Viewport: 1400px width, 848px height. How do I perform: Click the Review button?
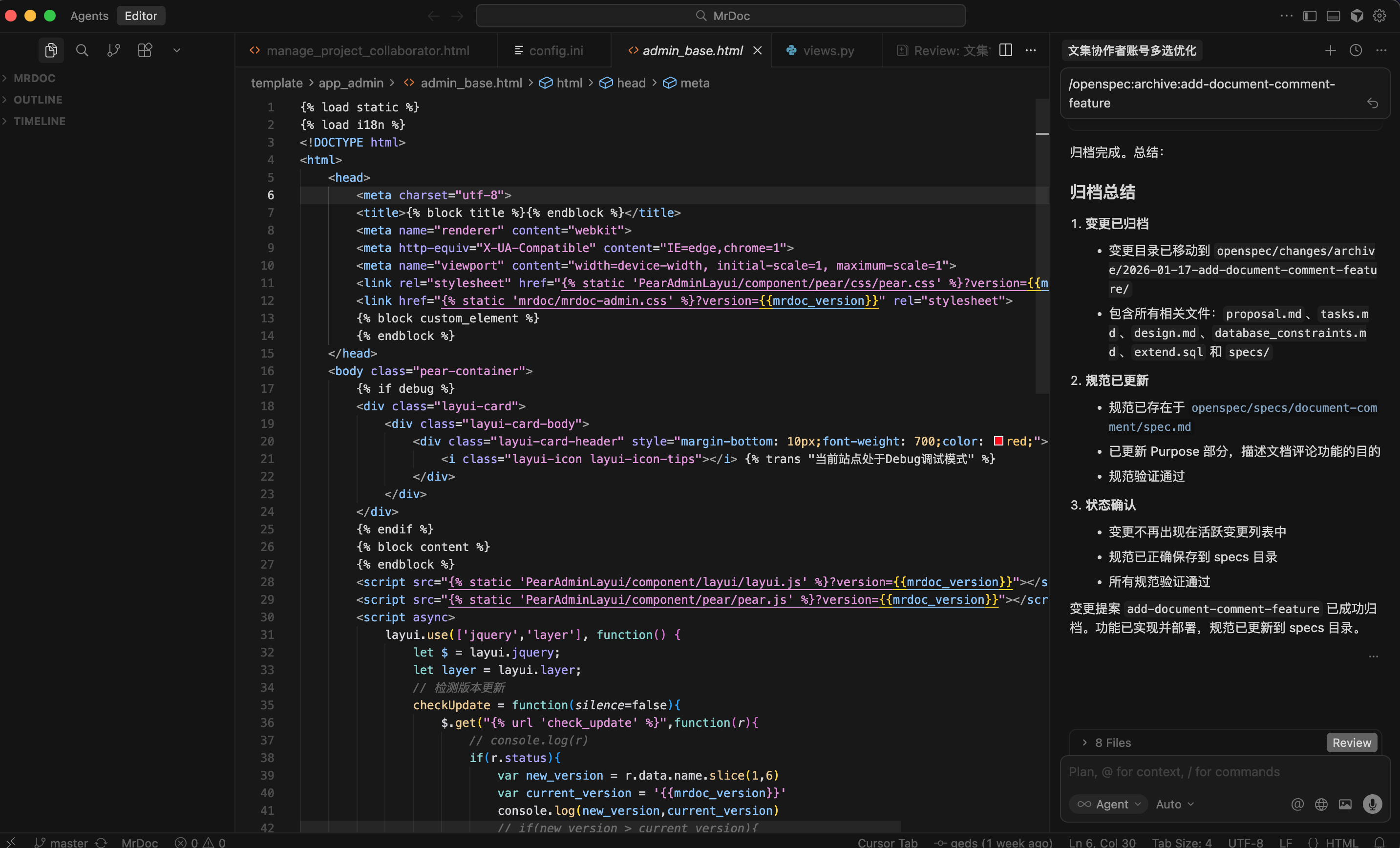pos(1351,742)
